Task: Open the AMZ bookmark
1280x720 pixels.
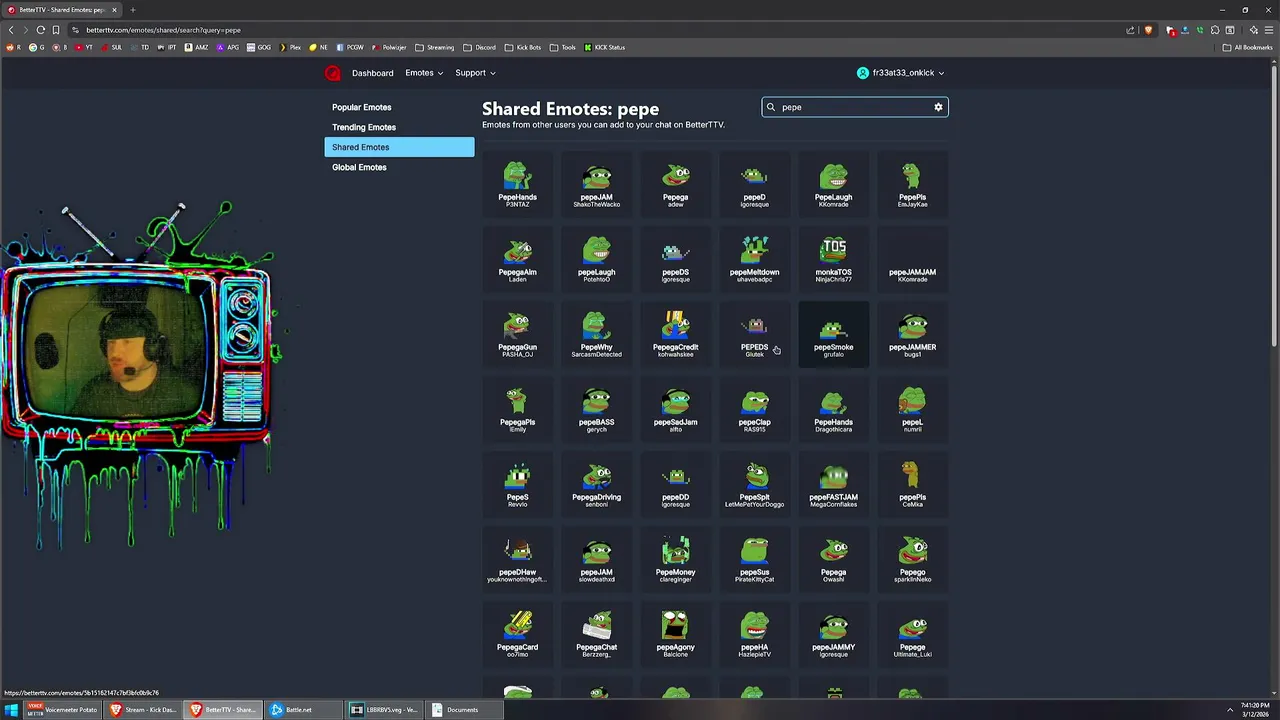Action: (194, 47)
